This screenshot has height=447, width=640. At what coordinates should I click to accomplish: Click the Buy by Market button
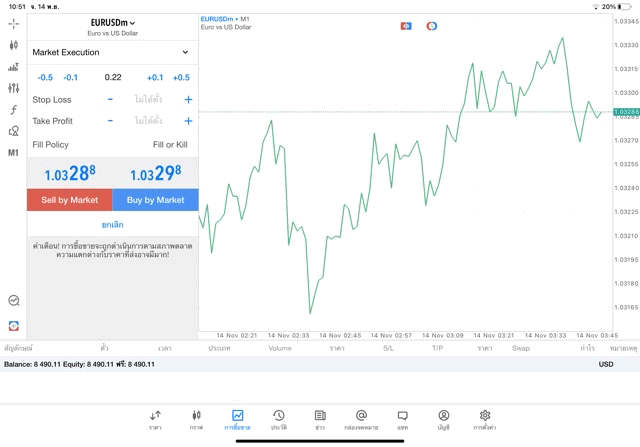click(x=156, y=200)
